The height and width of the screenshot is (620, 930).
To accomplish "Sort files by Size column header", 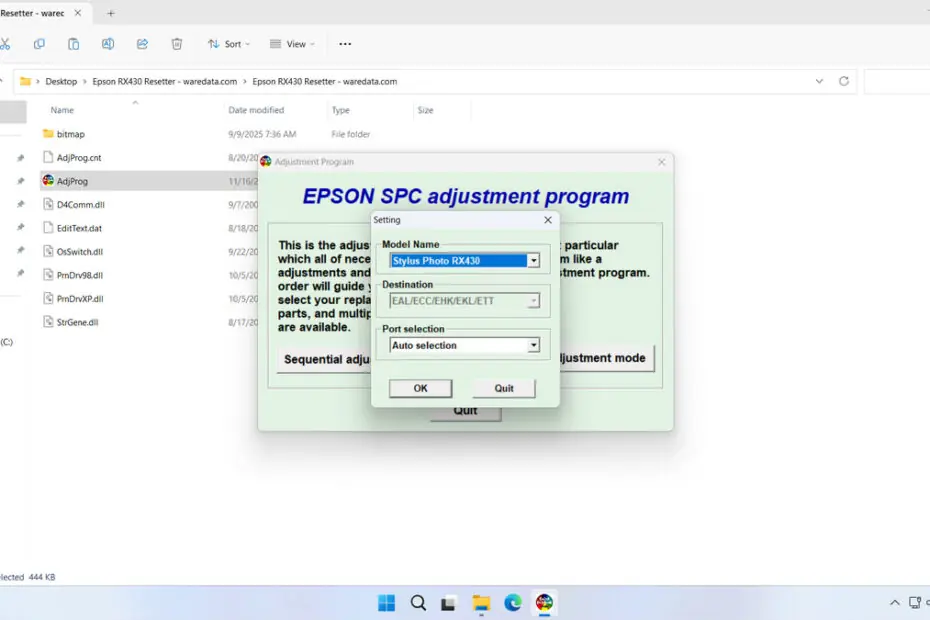I will (x=425, y=110).
